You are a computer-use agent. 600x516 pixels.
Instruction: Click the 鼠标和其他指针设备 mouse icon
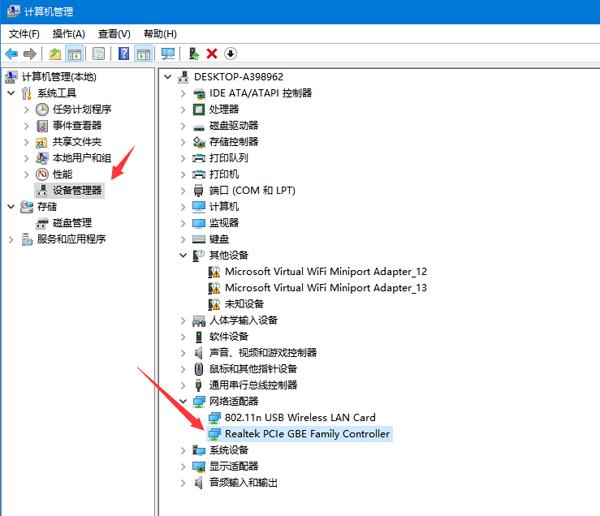pyautogui.click(x=199, y=369)
